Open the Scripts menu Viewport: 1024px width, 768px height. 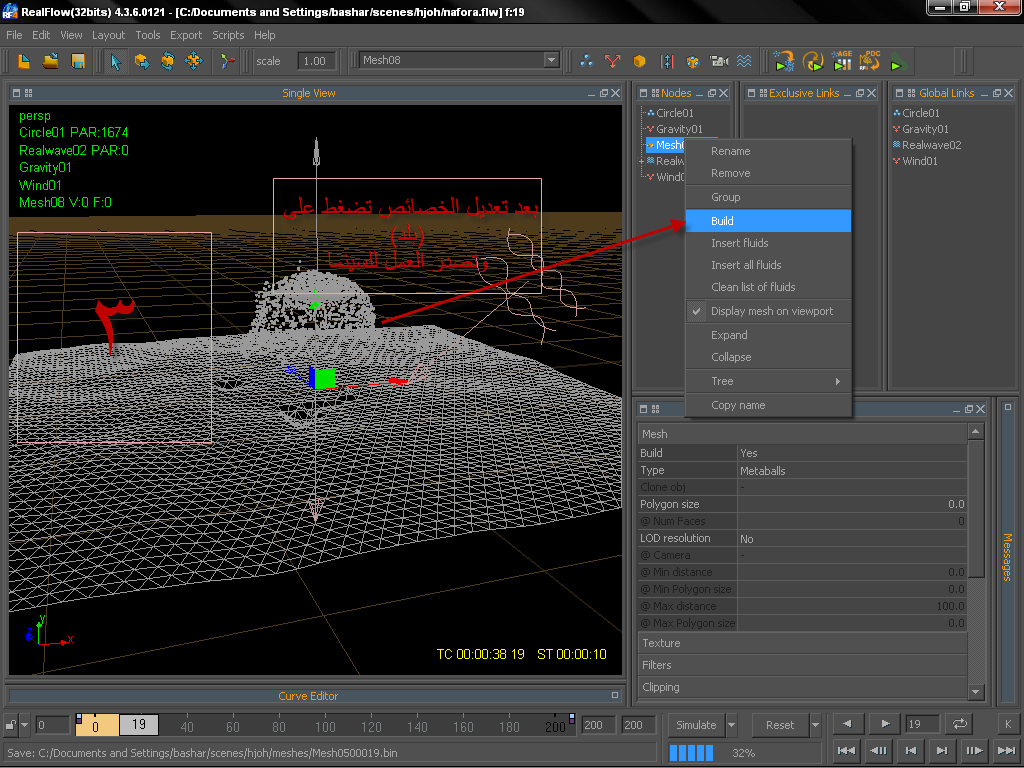point(228,35)
